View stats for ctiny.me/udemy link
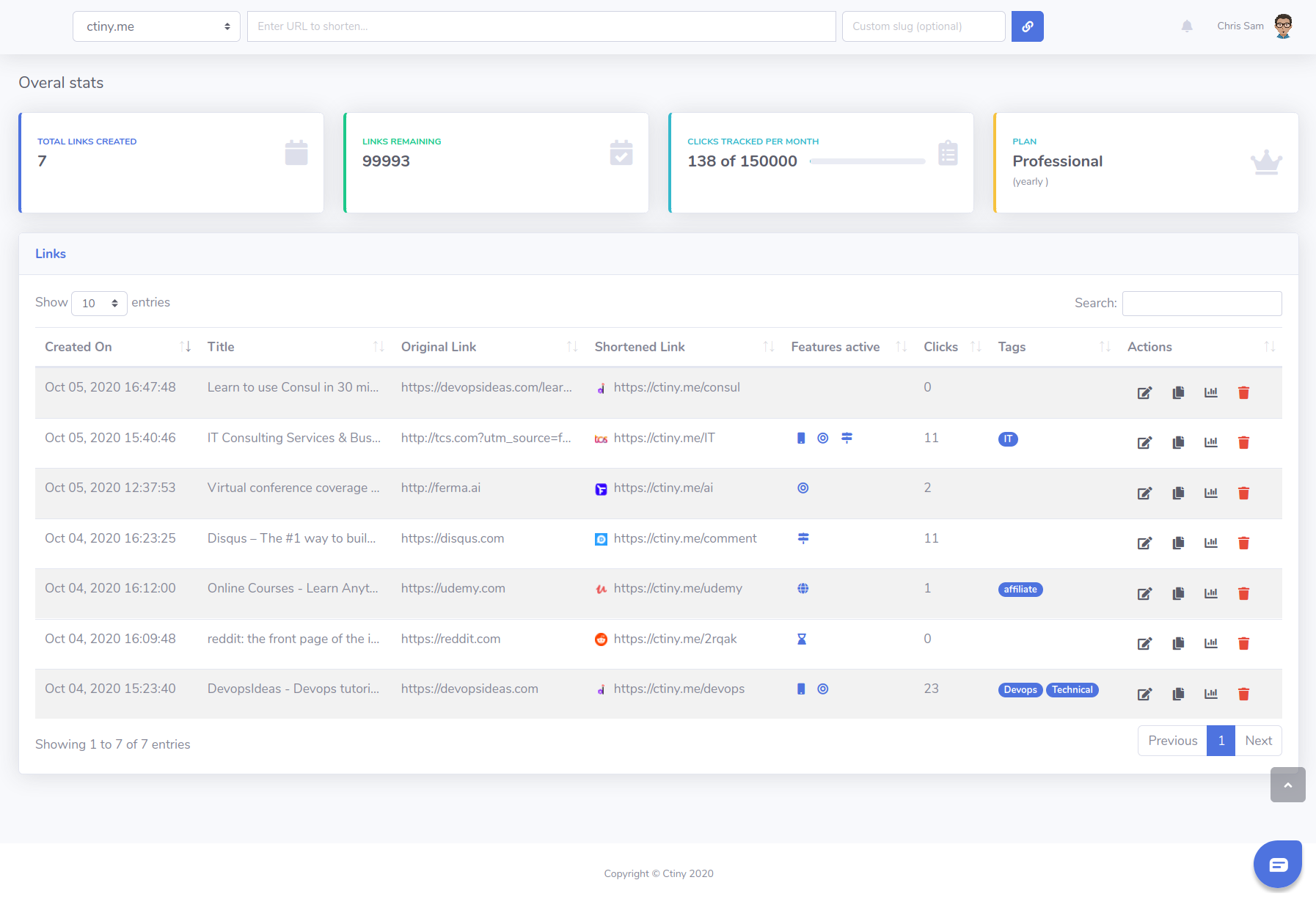This screenshot has width=1316, height=902. 1211,594
